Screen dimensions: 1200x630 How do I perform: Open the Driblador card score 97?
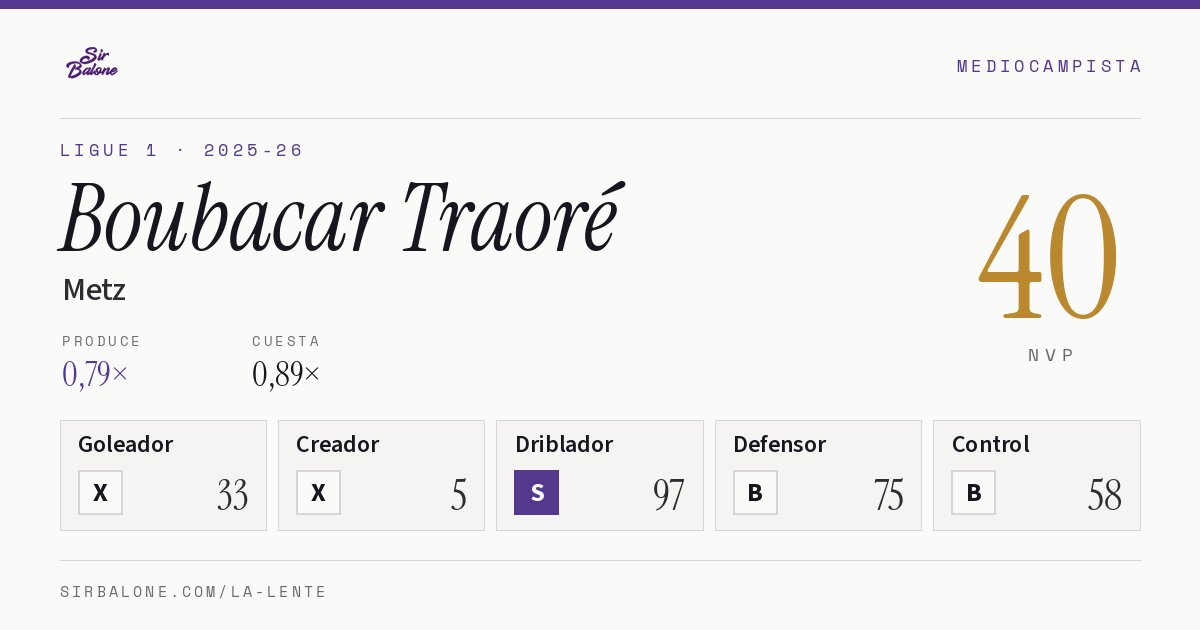(x=668, y=495)
